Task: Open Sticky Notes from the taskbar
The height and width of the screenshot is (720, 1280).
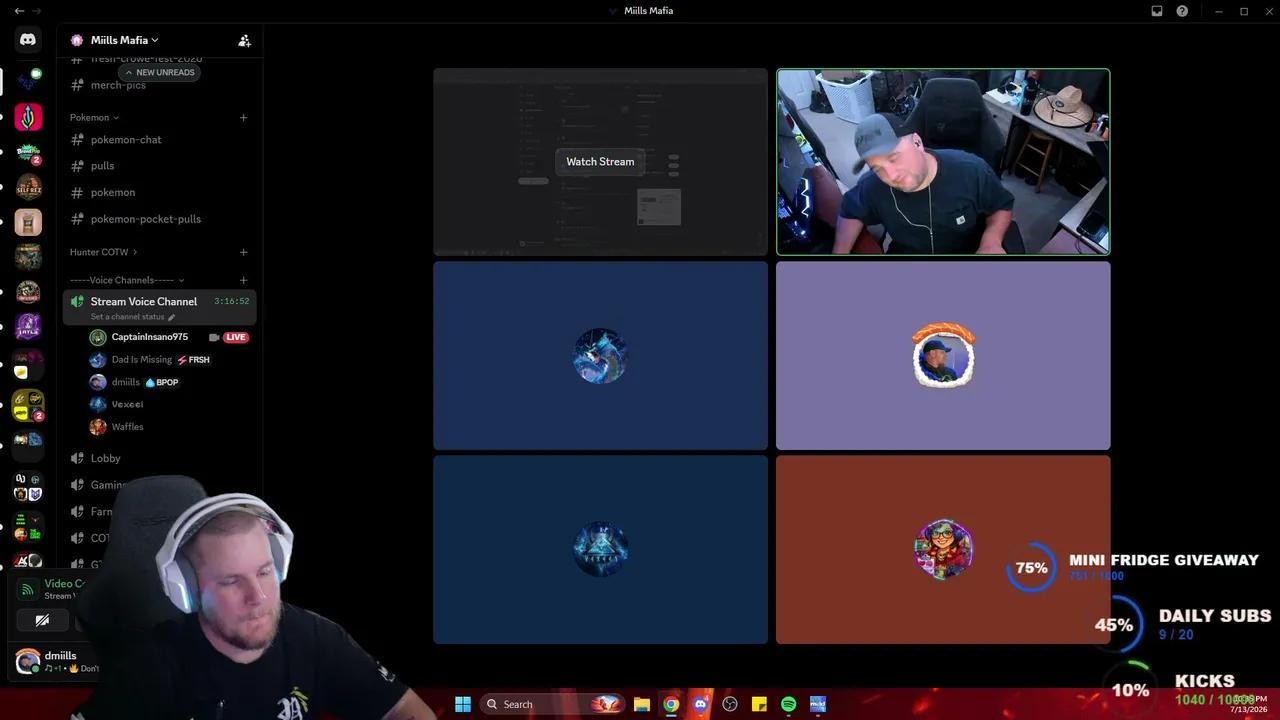Action: (x=759, y=704)
